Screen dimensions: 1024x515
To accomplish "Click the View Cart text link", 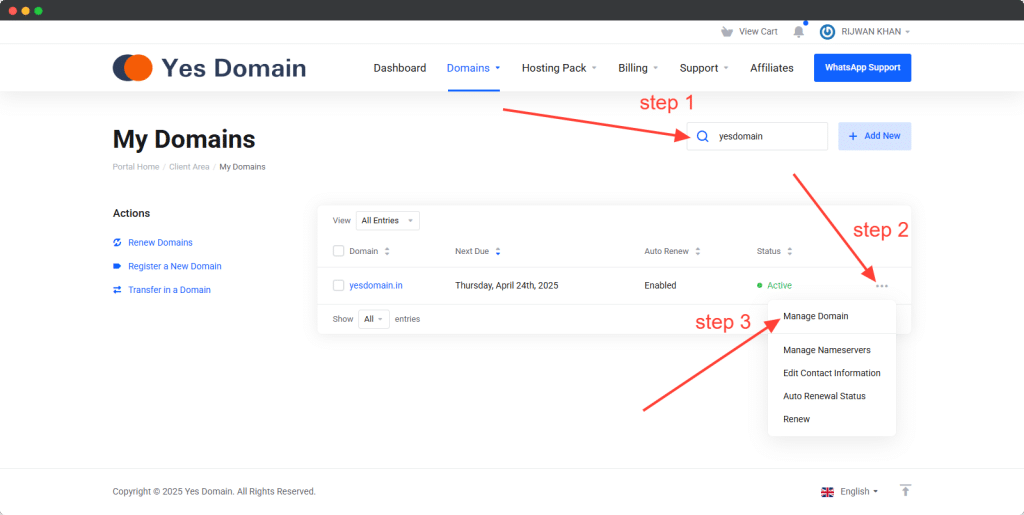I will click(758, 31).
